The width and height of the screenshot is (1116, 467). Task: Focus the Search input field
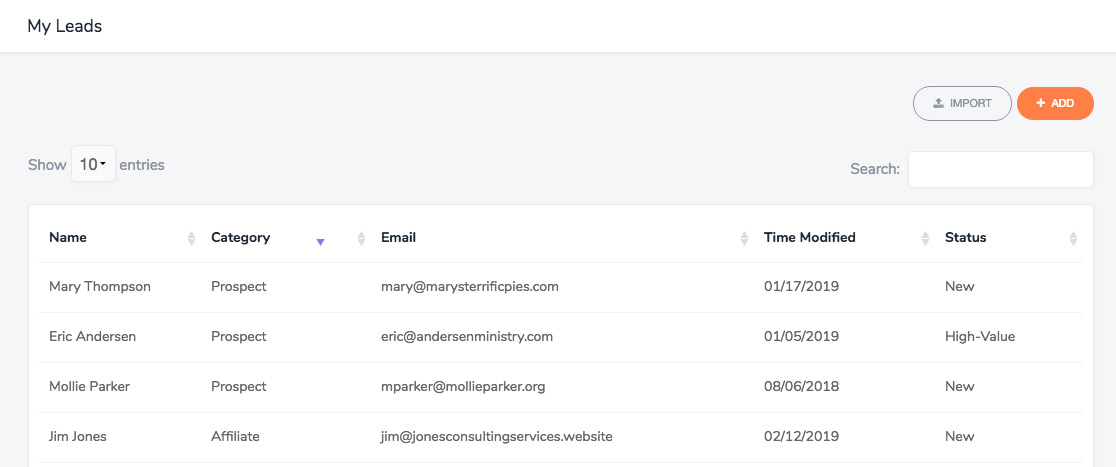[x=1001, y=169]
